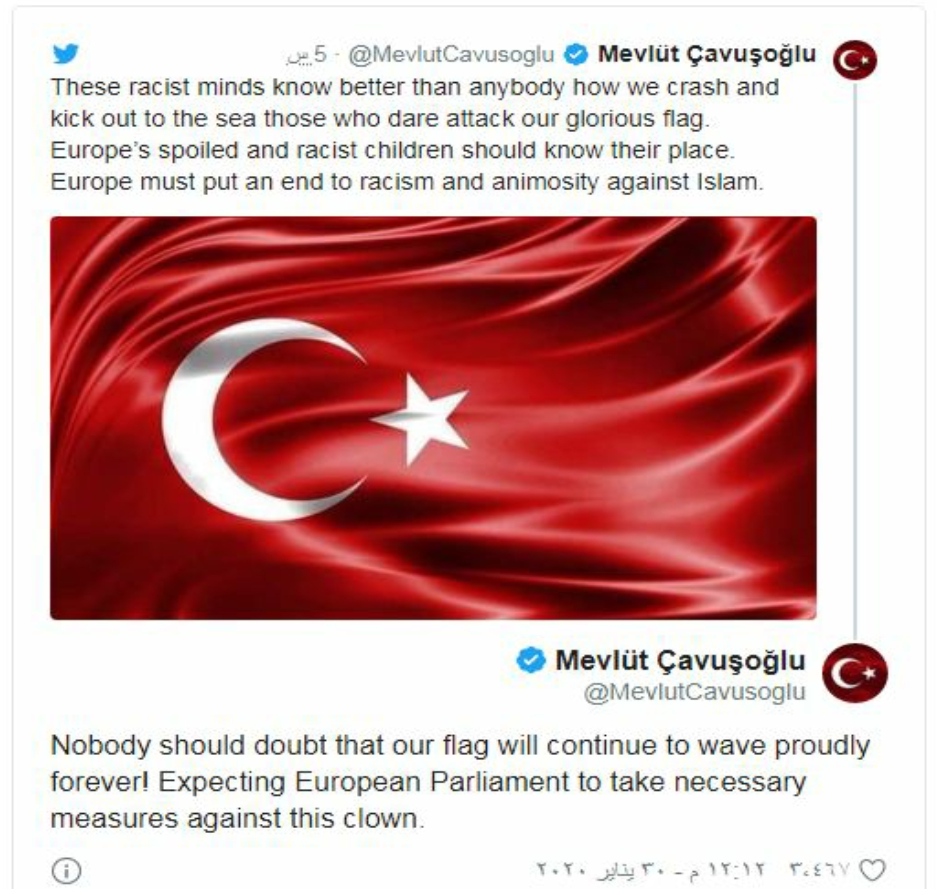Viewport: 942px width, 895px height.
Task: Like the tweet with the heart icon
Action: tap(872, 869)
